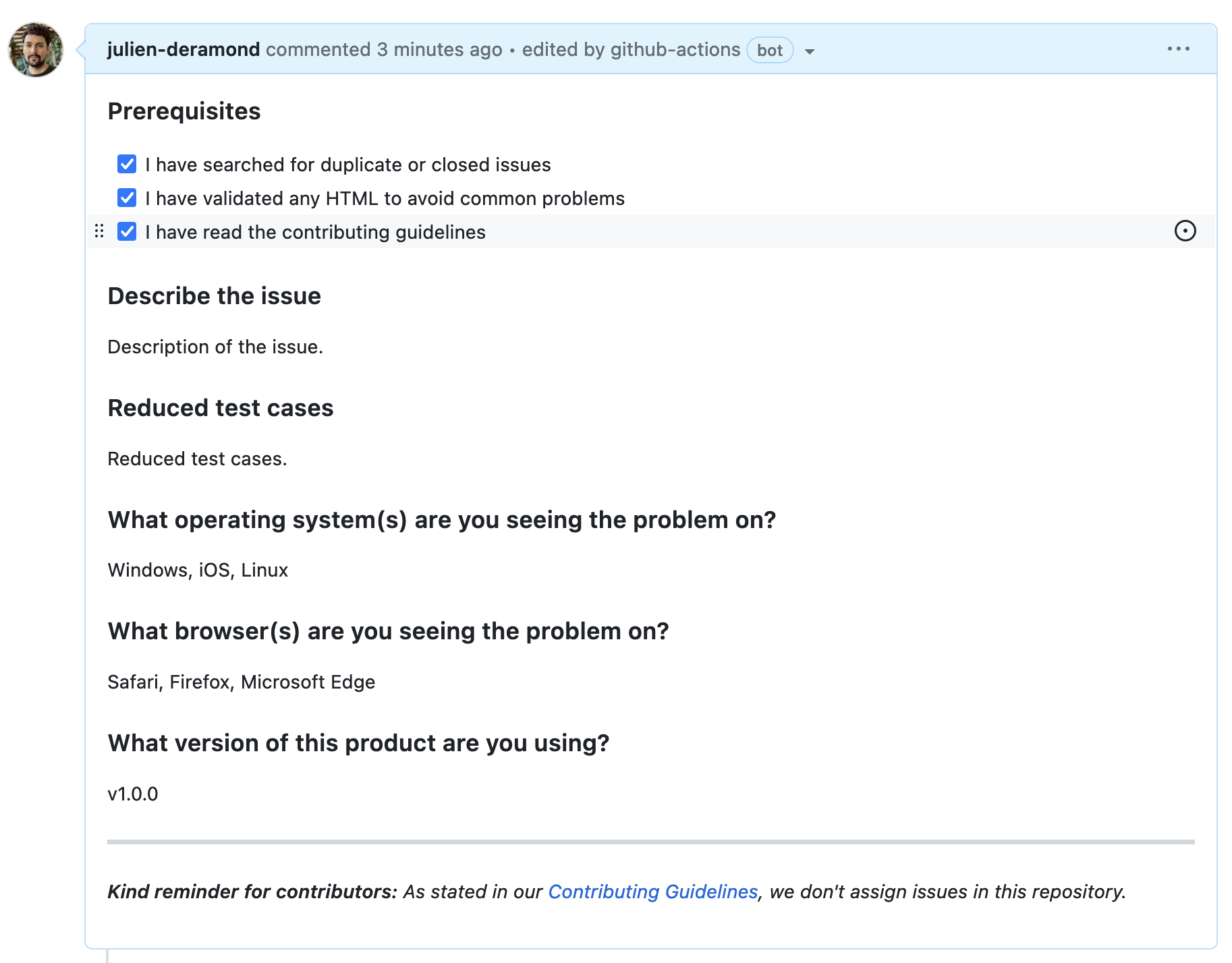Click edited by github-actions text
Image resolution: width=1232 pixels, height=963 pixels.
click(630, 49)
